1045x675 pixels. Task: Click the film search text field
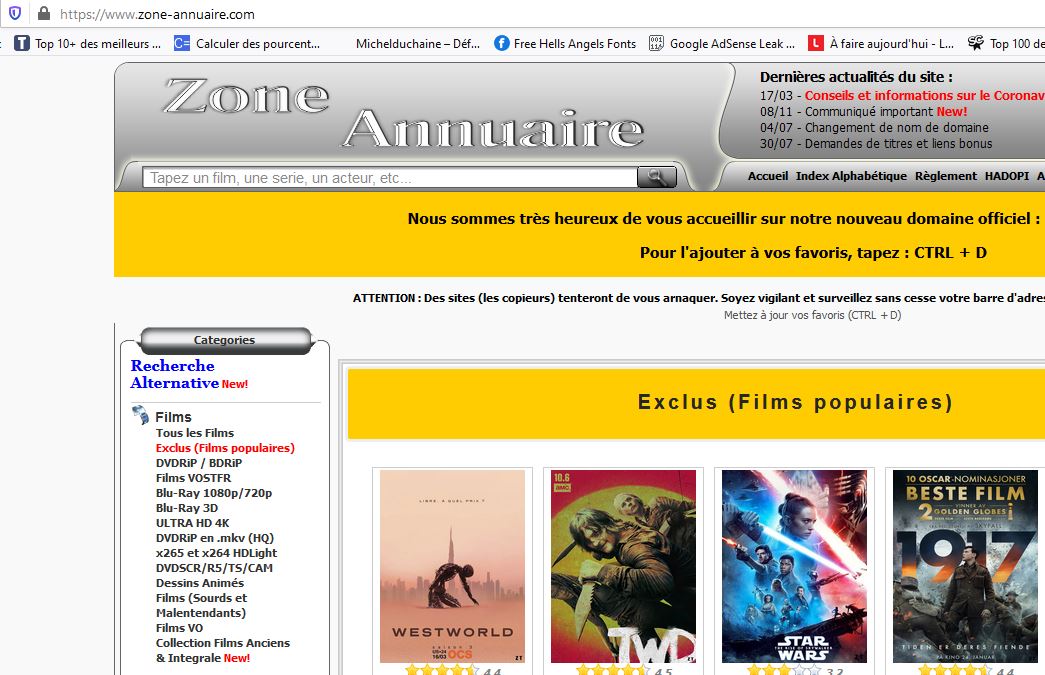(391, 178)
